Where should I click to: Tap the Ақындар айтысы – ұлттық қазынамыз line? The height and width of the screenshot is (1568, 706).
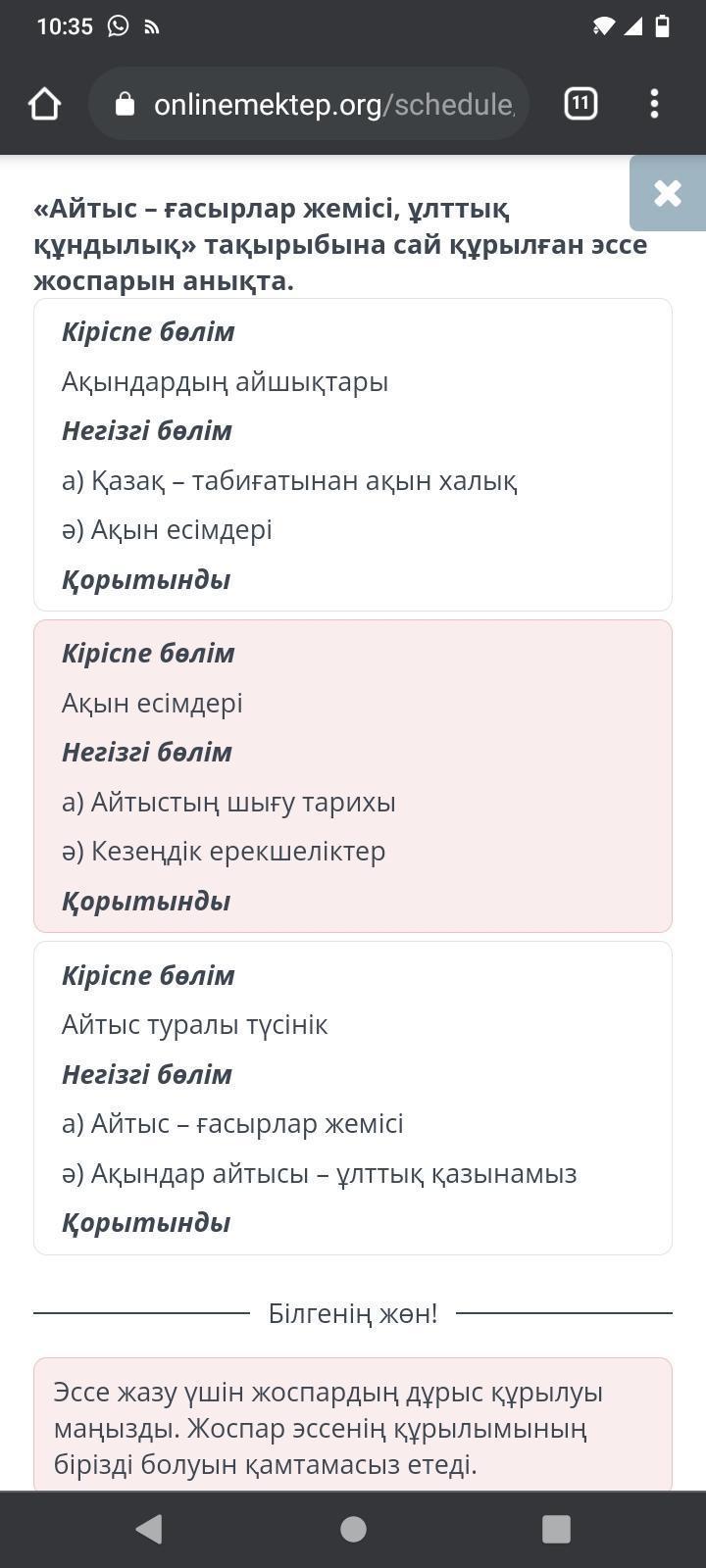319,1174
